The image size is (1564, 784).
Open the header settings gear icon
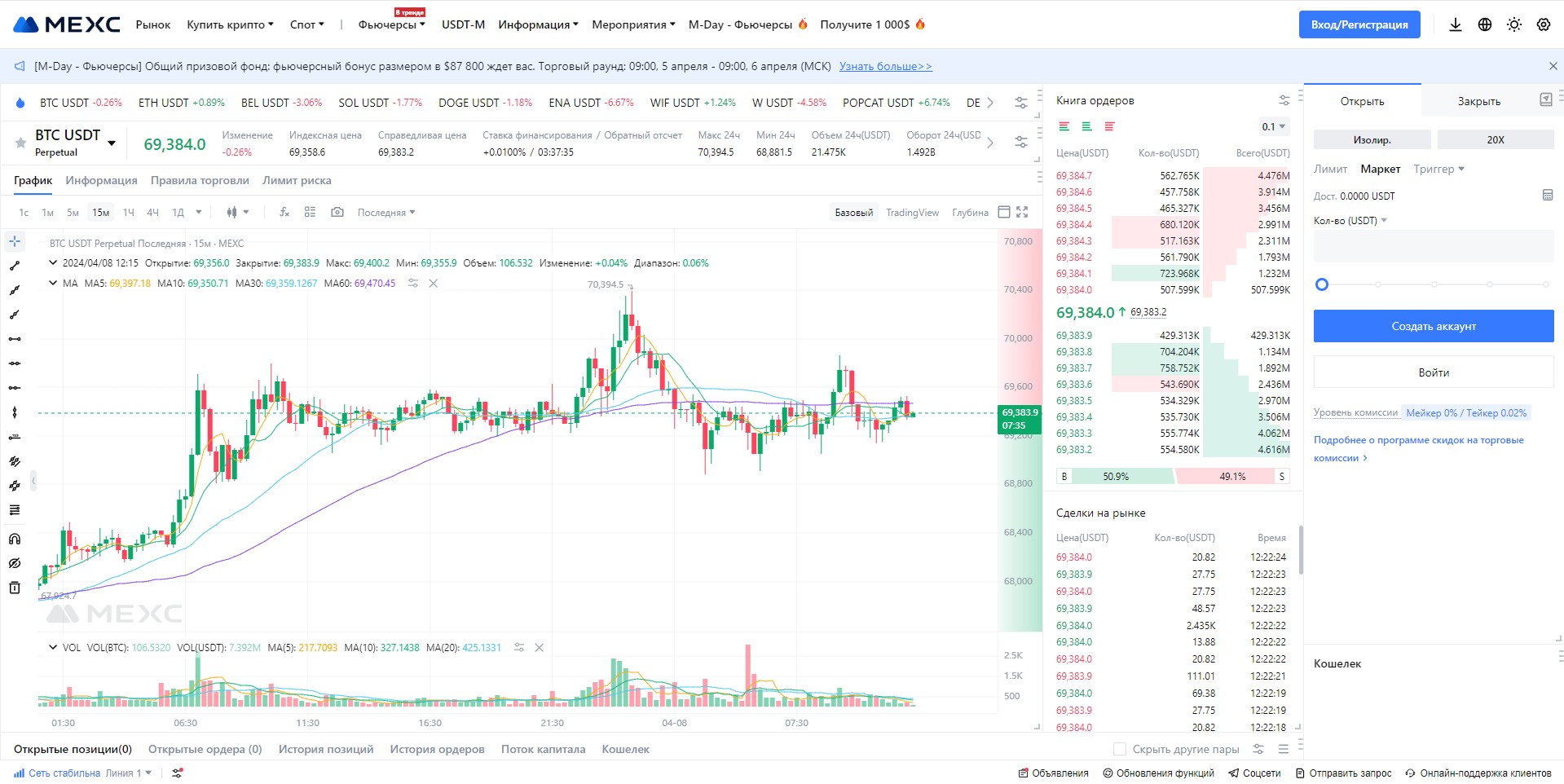pos(1544,24)
